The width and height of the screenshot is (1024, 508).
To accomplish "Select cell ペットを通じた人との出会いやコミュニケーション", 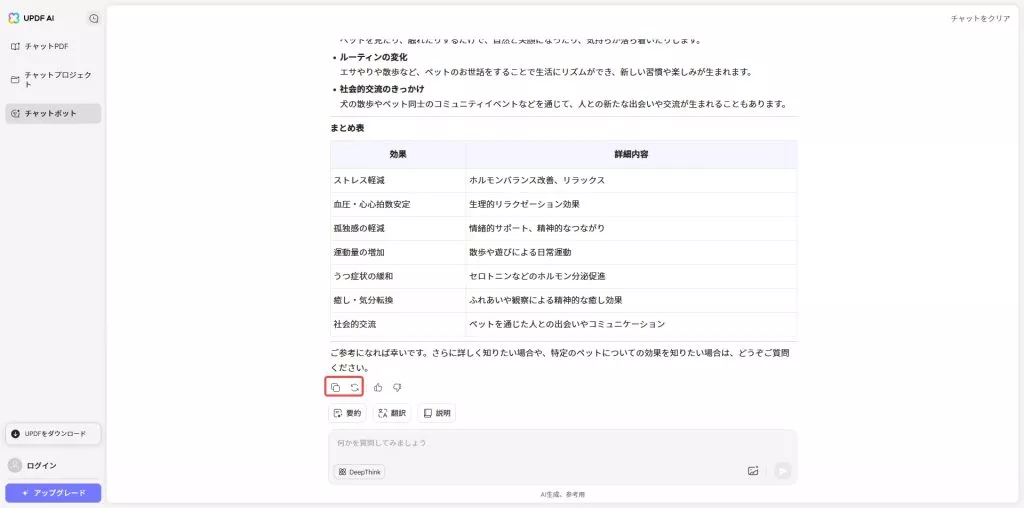I will (631, 324).
